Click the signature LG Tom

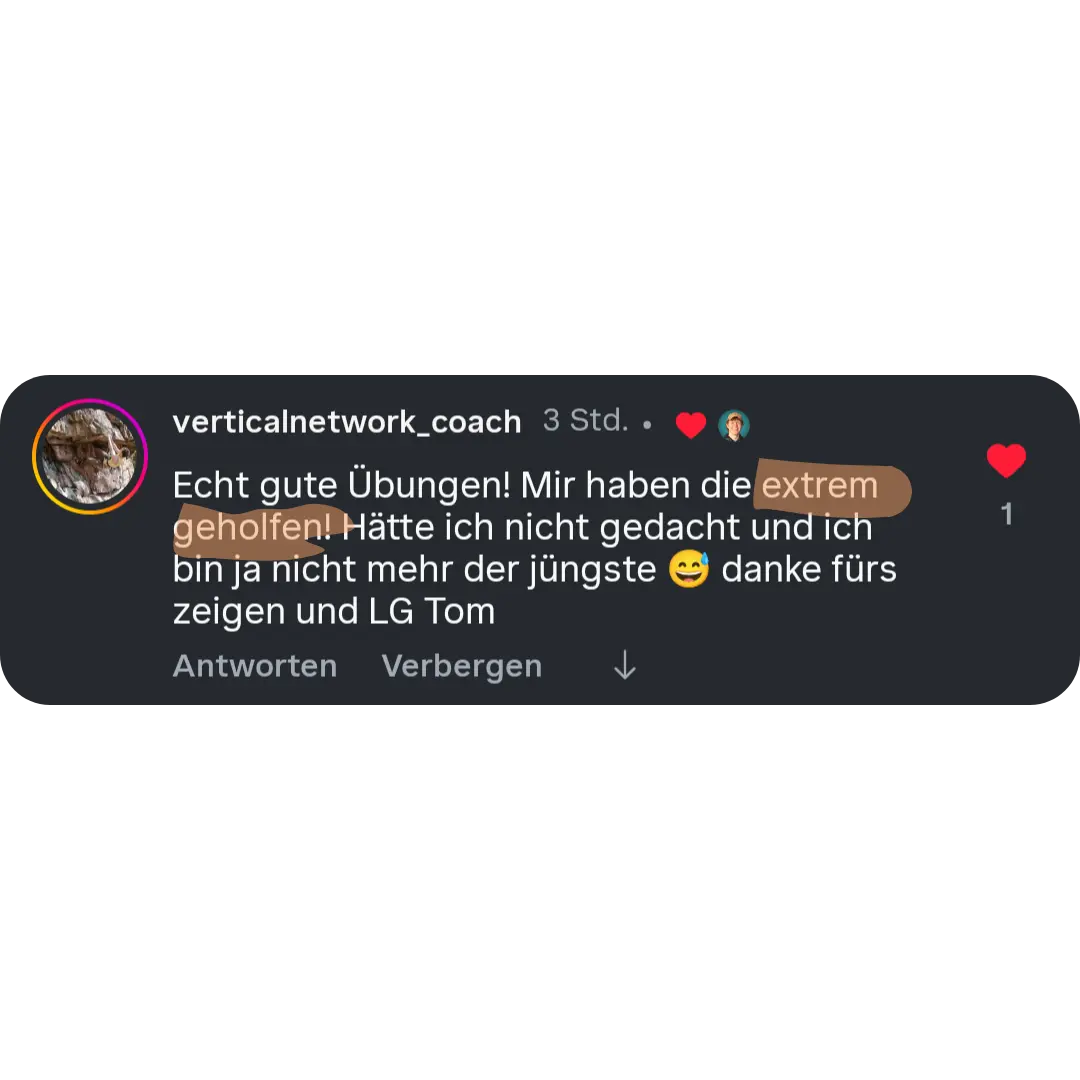432,612
